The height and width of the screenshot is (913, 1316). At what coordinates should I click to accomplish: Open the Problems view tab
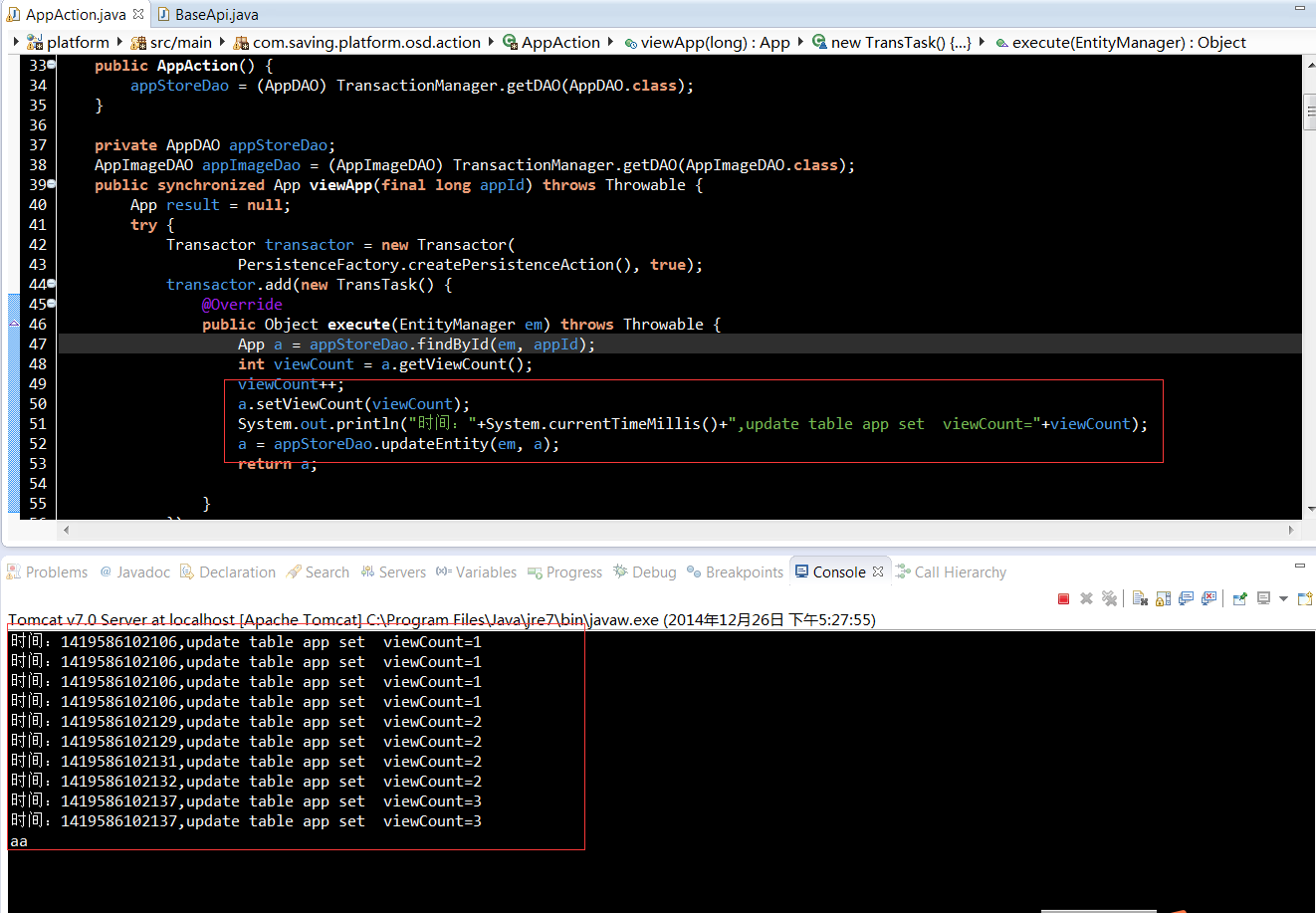(48, 571)
